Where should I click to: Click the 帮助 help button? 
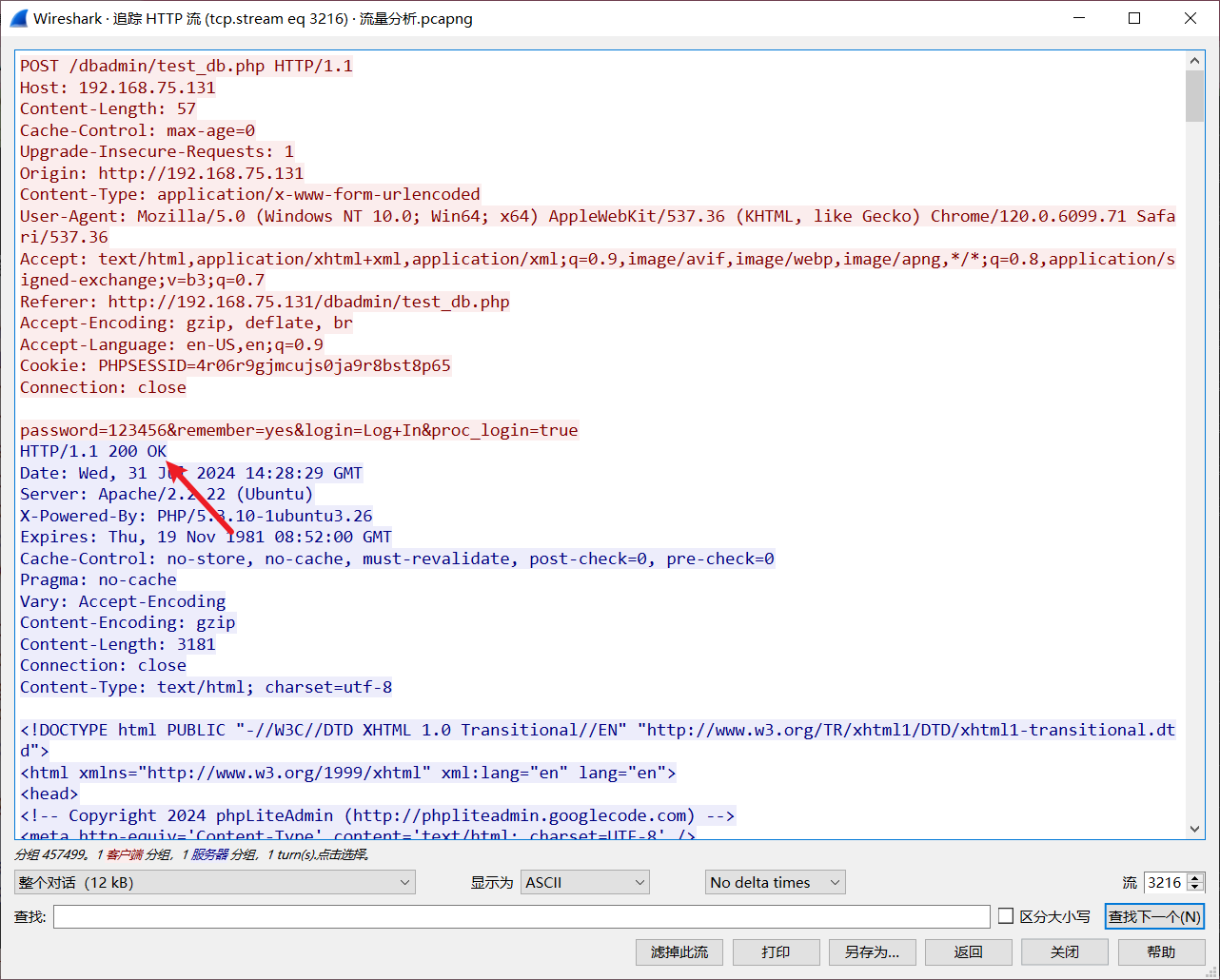1161,952
